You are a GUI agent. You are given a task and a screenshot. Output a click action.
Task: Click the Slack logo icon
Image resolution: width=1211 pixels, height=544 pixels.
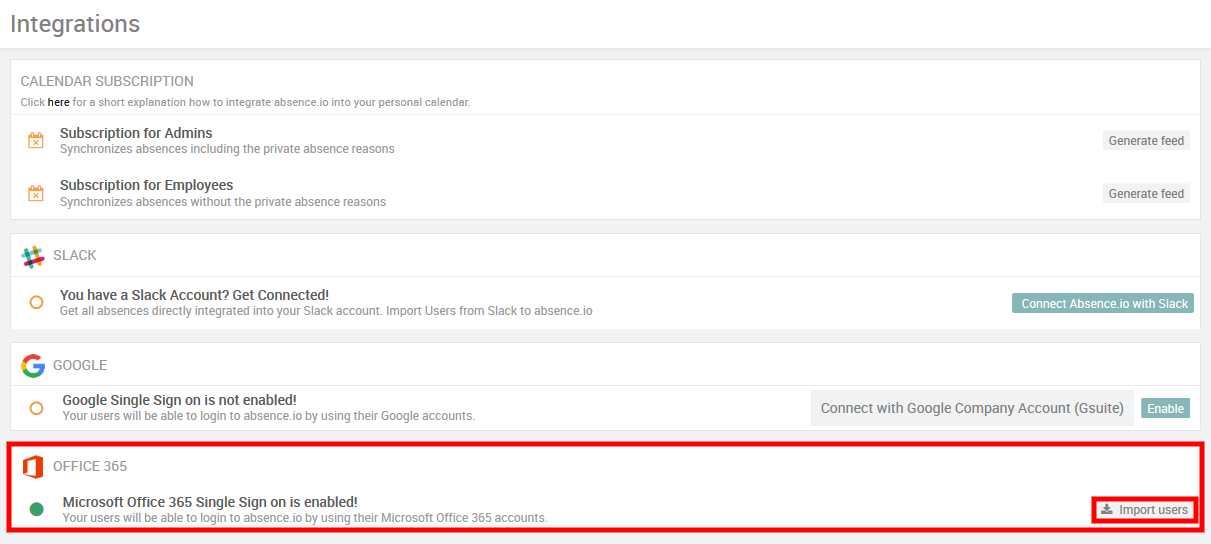[34, 256]
